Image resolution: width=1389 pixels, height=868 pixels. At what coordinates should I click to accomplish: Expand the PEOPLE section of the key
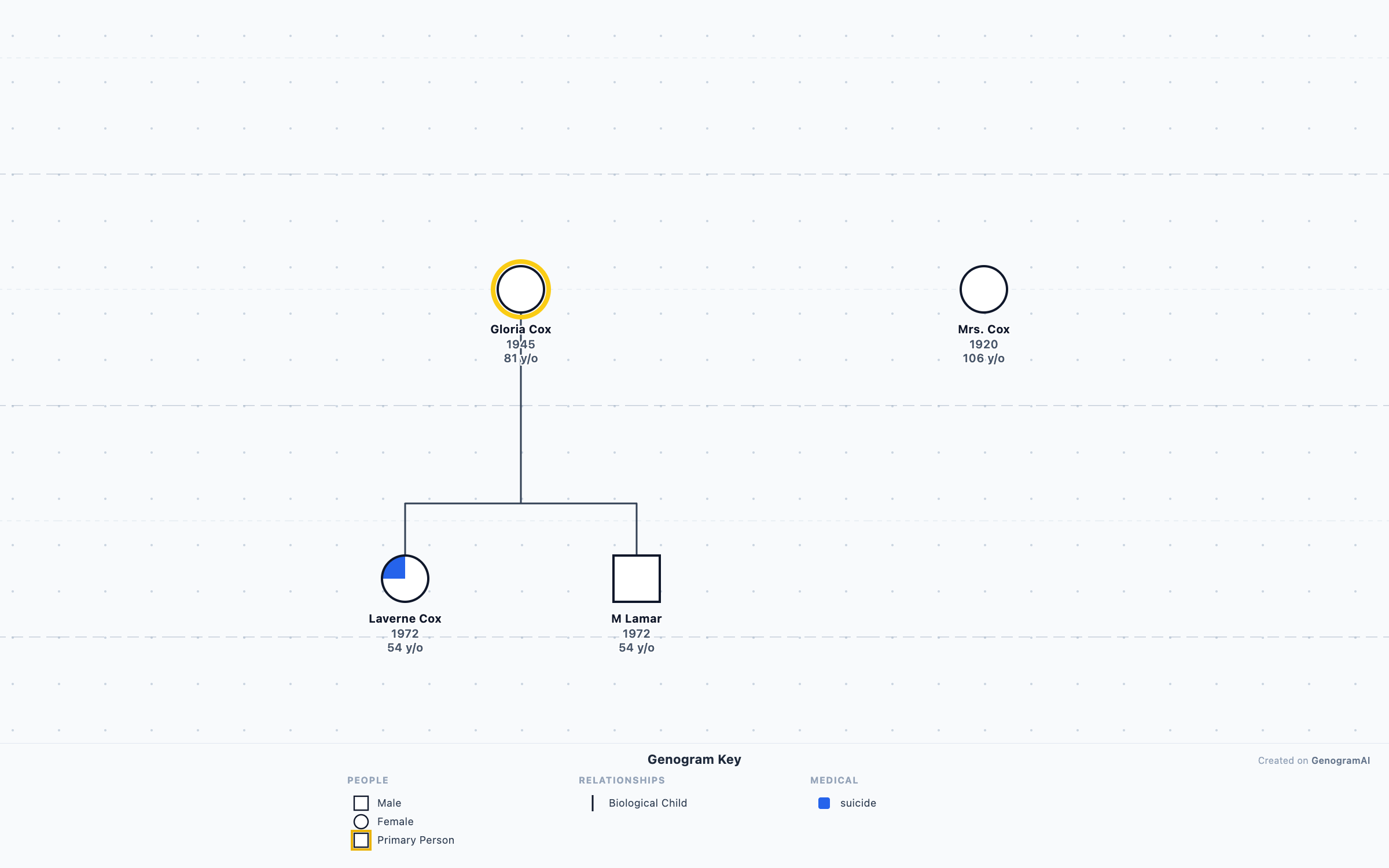[x=368, y=780]
